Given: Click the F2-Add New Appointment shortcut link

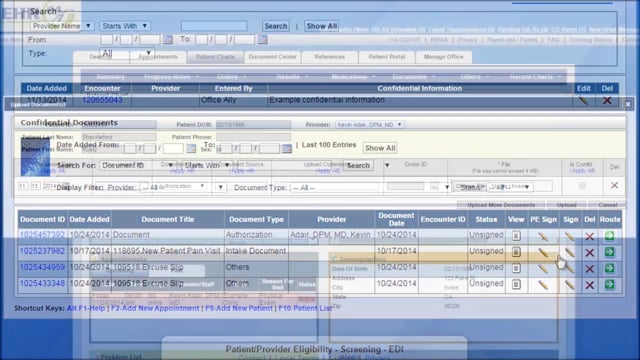Looking at the screenshot, I should (155, 308).
